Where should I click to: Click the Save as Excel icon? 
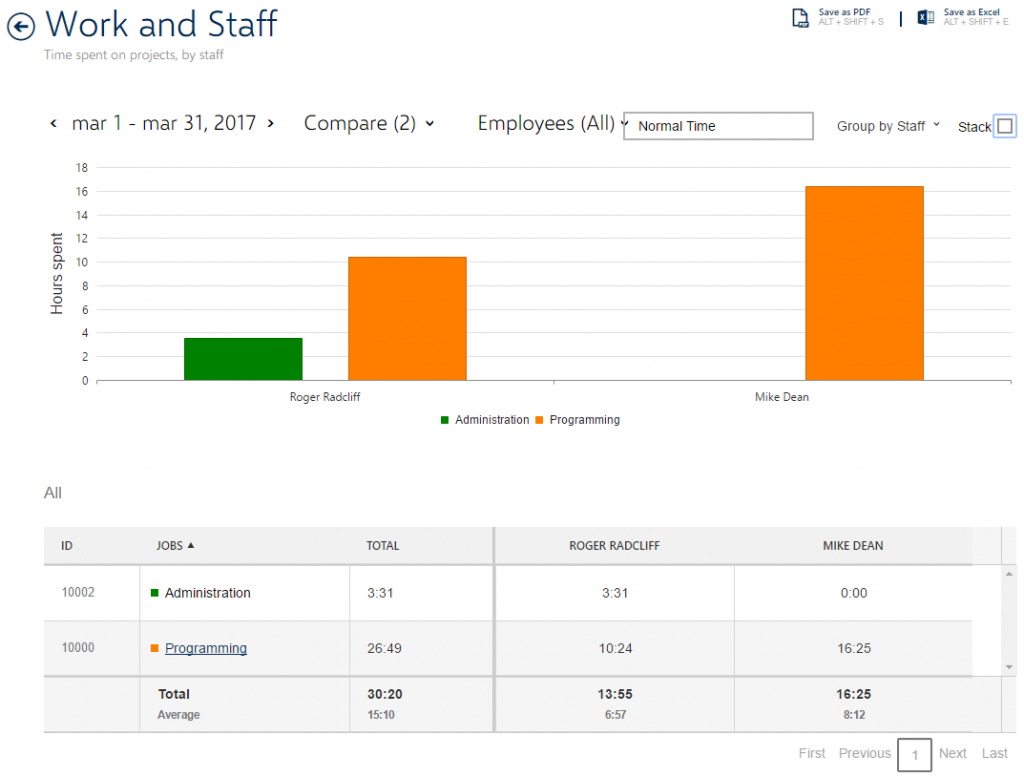(x=925, y=18)
